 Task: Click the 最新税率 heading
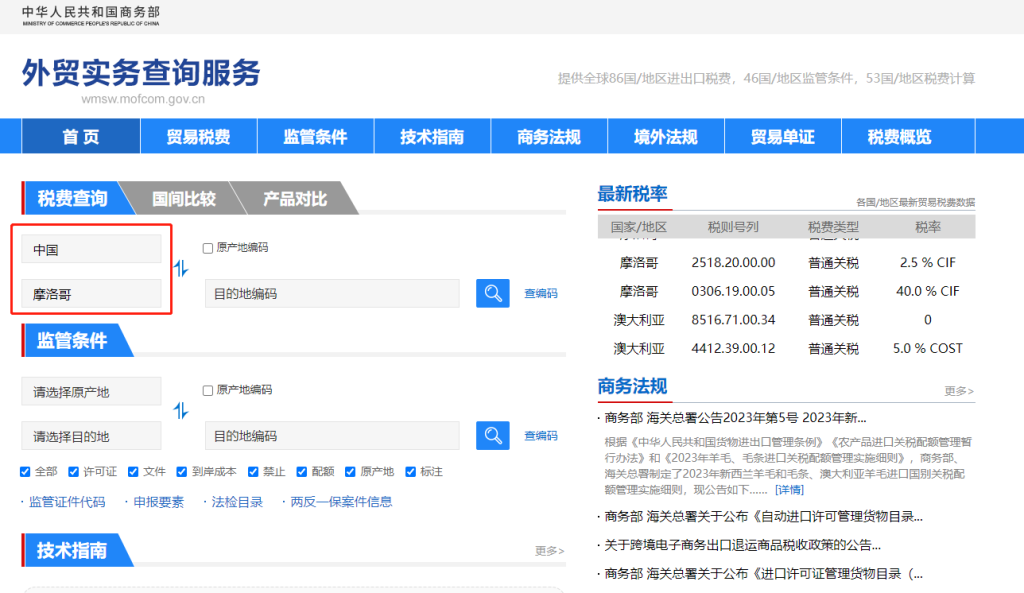[x=632, y=194]
